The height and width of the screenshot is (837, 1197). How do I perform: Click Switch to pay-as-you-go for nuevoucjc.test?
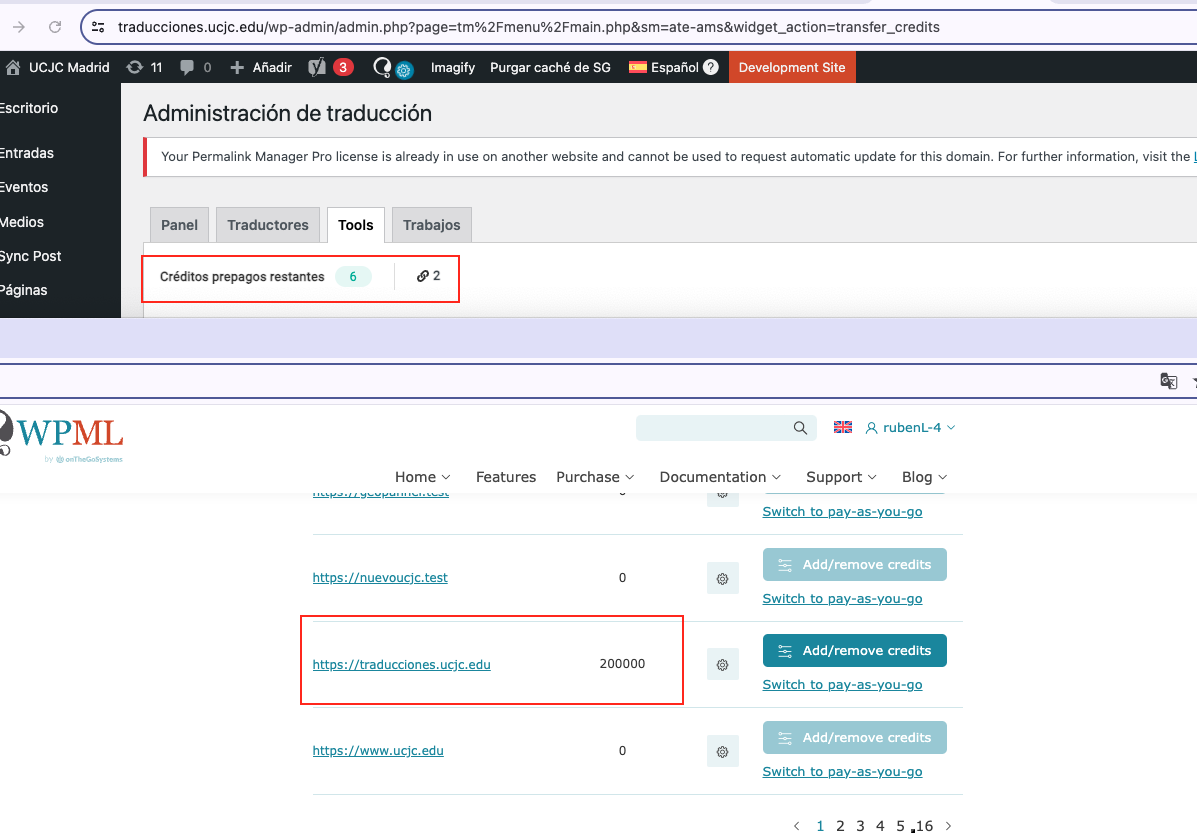click(842, 599)
